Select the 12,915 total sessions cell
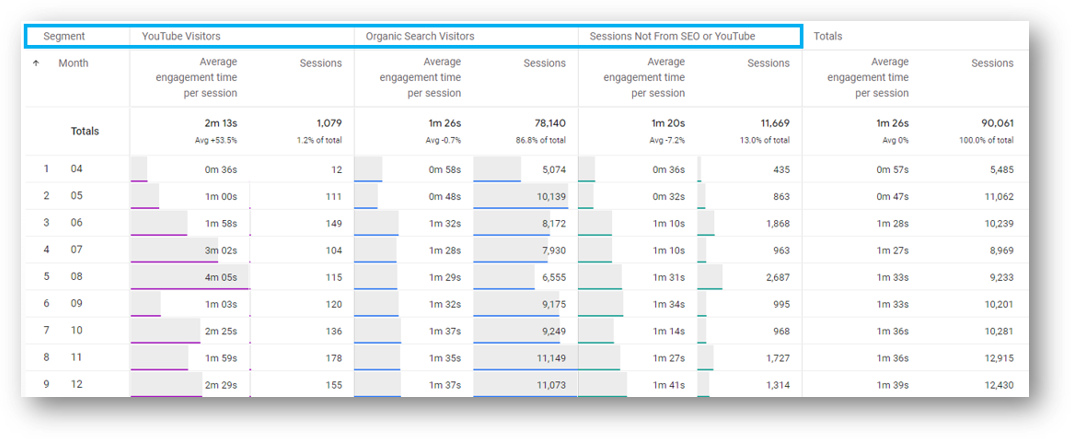This screenshot has height=439, width=1071. tap(999, 358)
